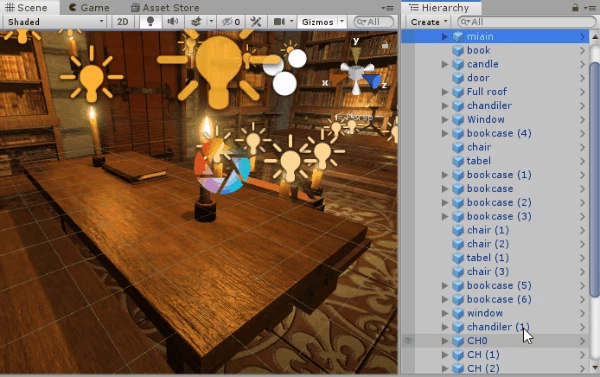Click the Hierarchy search field
The image size is (600, 377).
tap(527, 22)
